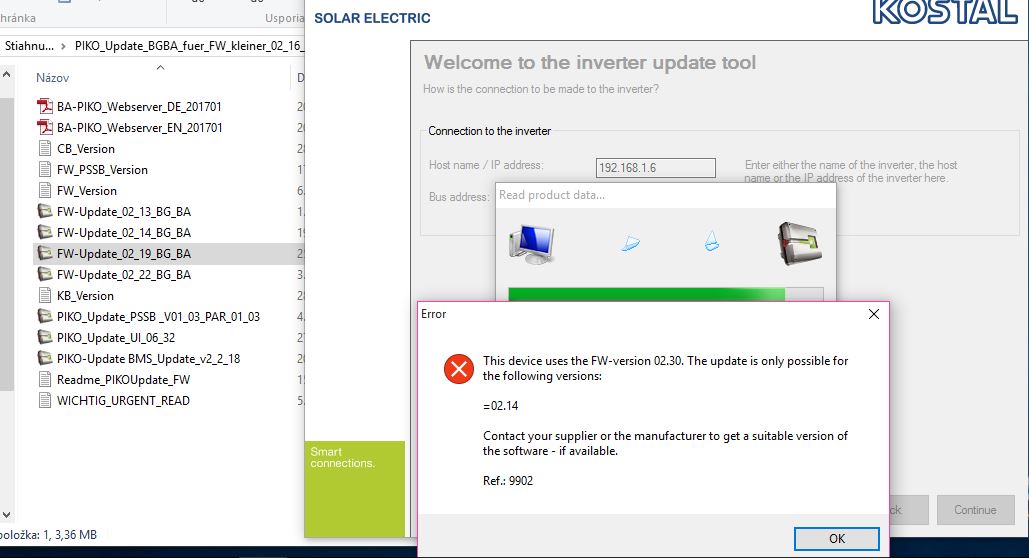Click the icon of FW-Update_02_14_BG_BA
The image size is (1029, 558).
click(45, 232)
